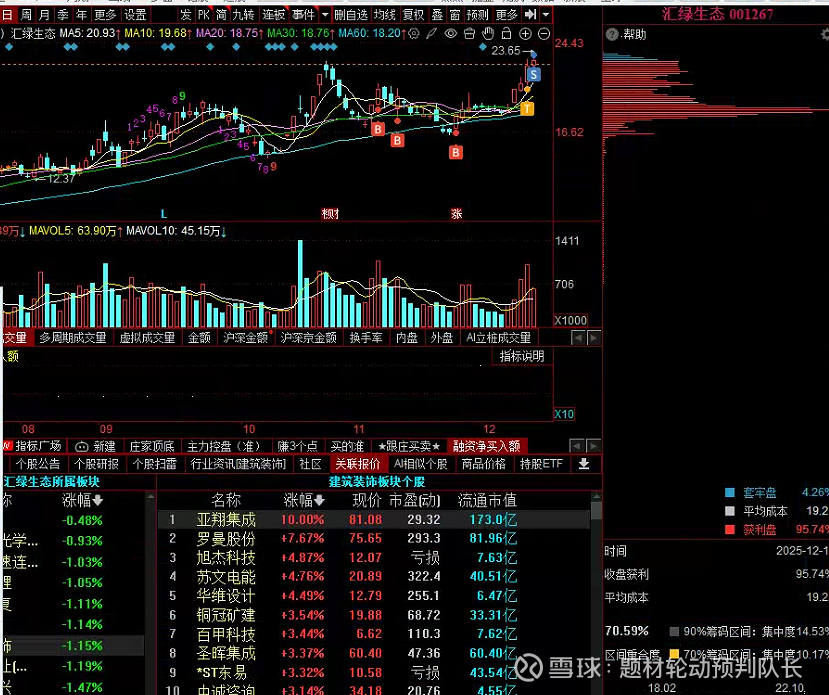Click the 市盈(动) column header

(x=415, y=500)
